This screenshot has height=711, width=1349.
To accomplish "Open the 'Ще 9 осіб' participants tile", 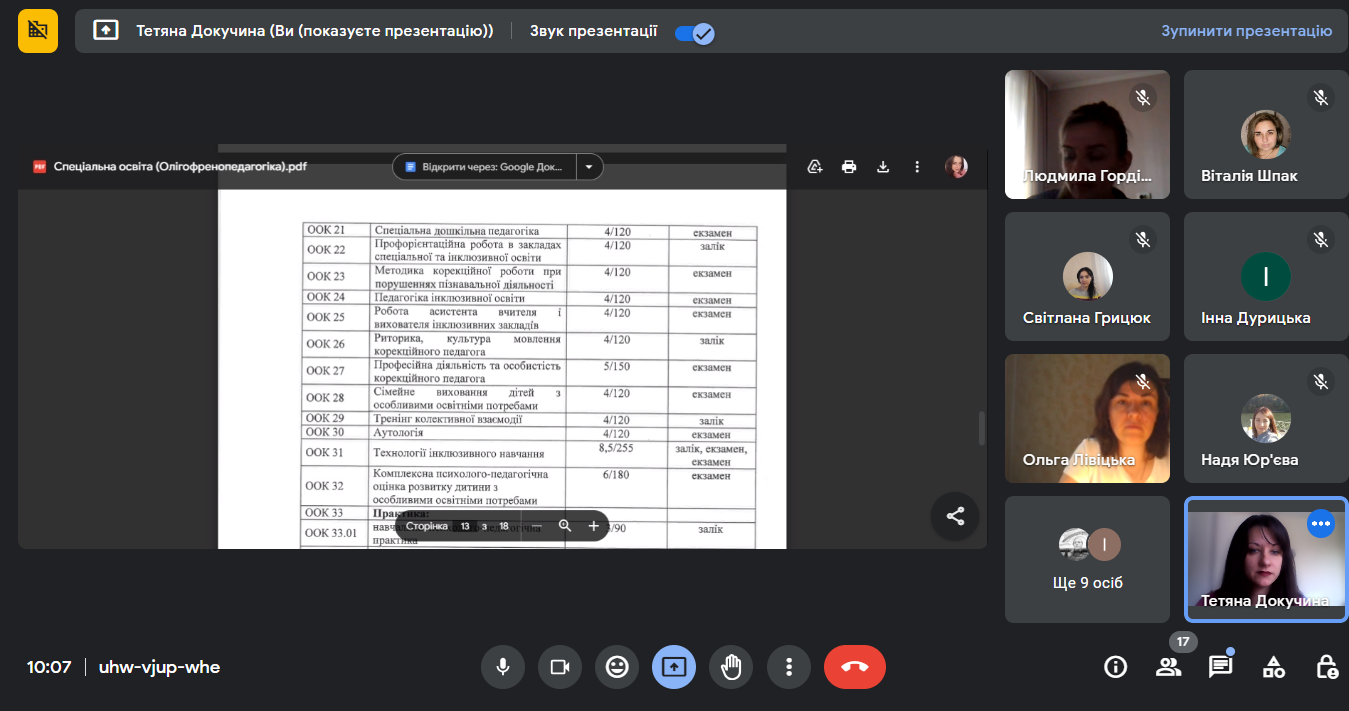I will pyautogui.click(x=1087, y=560).
